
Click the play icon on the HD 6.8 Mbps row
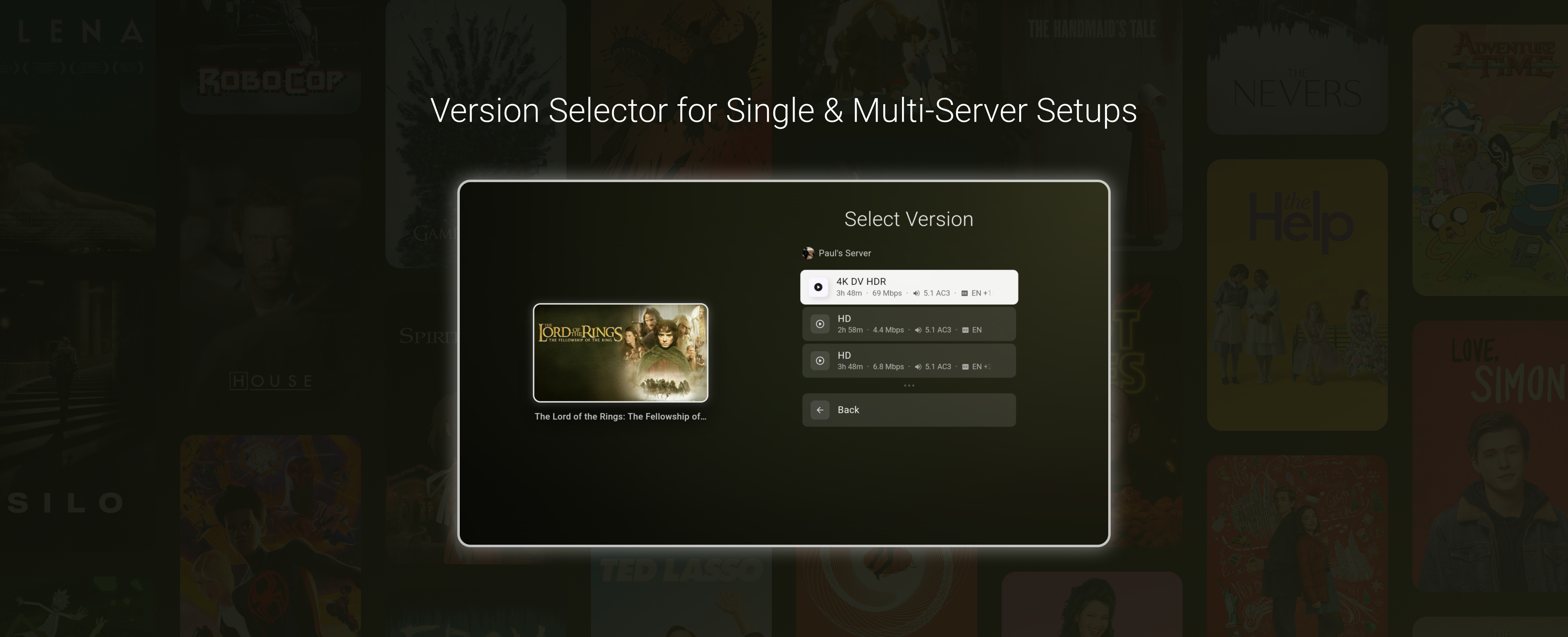[820, 361]
